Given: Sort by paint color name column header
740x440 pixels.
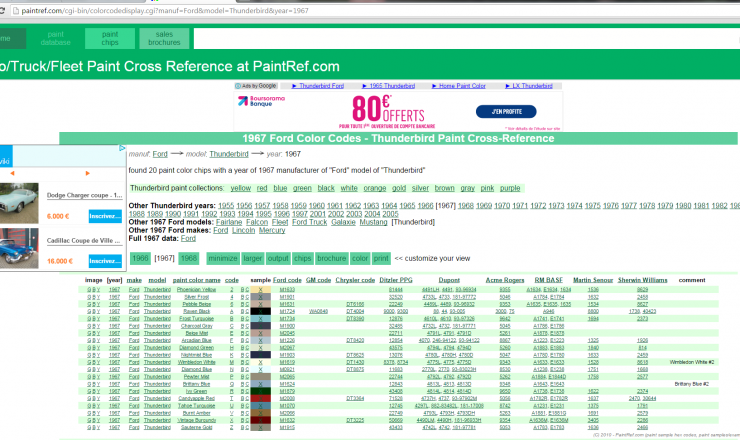Looking at the screenshot, I should pos(196,280).
